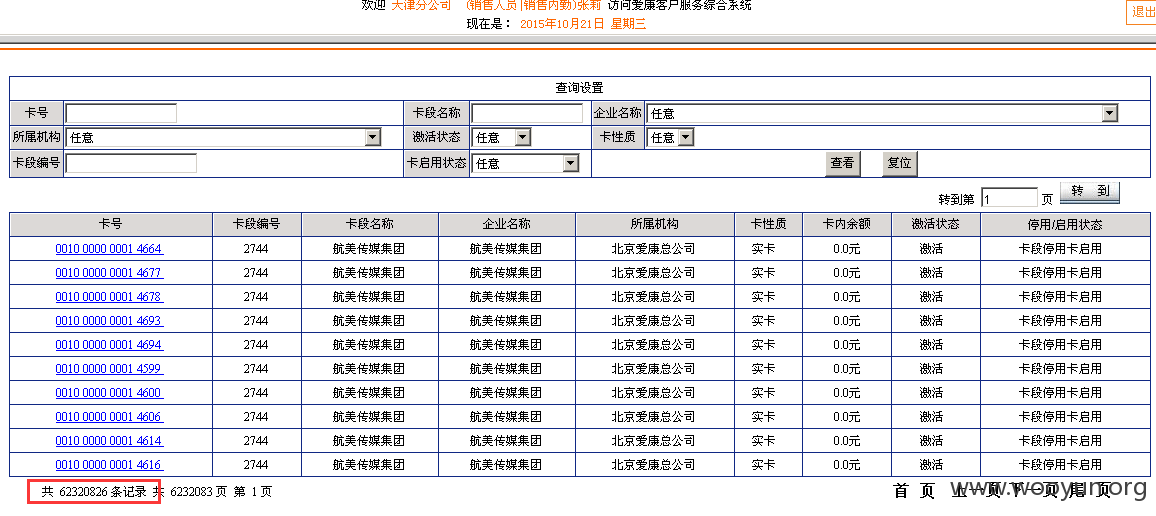Click the 转到 go-to-page button
The height and width of the screenshot is (516, 1156).
(1090, 192)
